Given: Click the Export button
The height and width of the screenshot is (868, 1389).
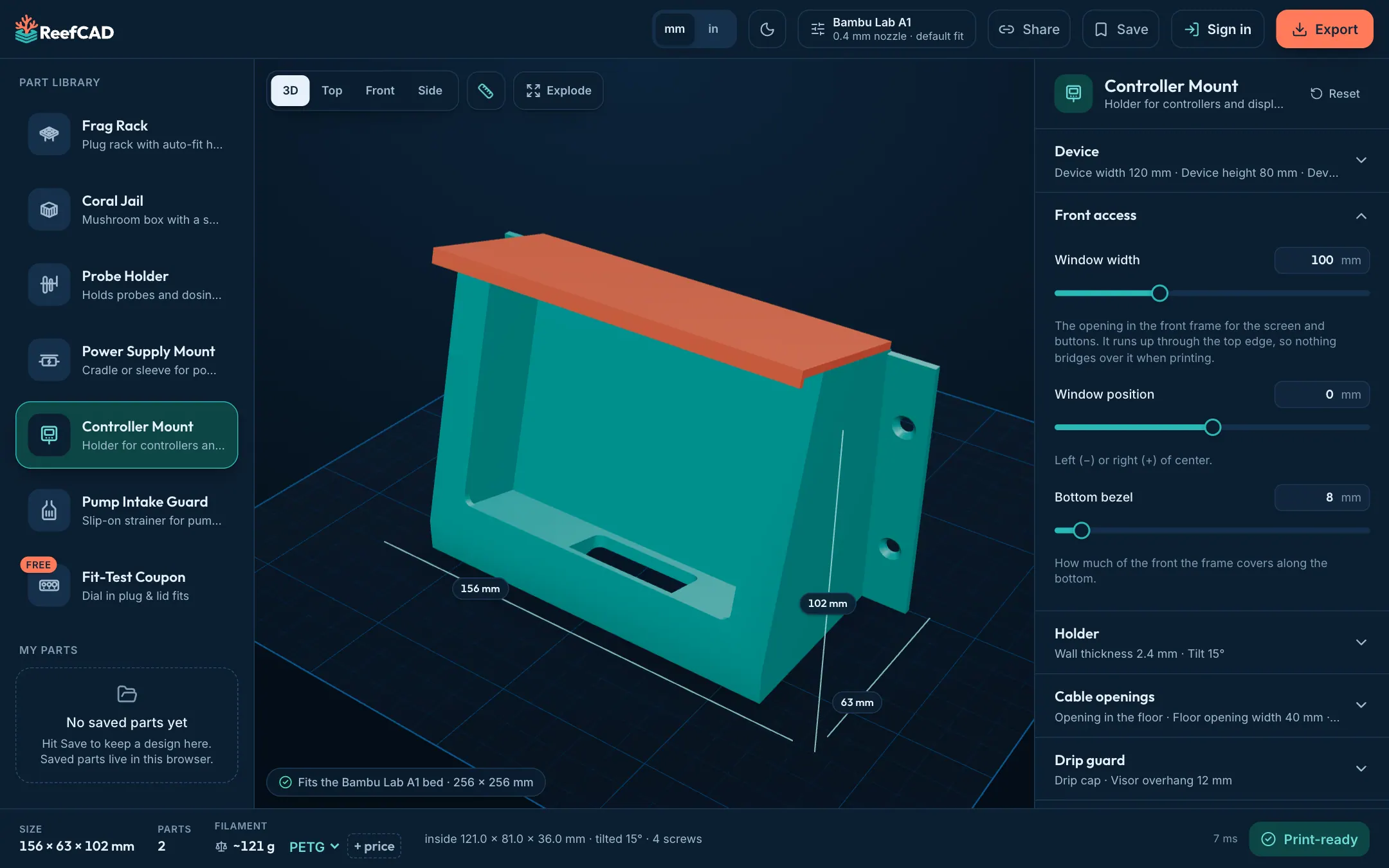Looking at the screenshot, I should pos(1324,29).
